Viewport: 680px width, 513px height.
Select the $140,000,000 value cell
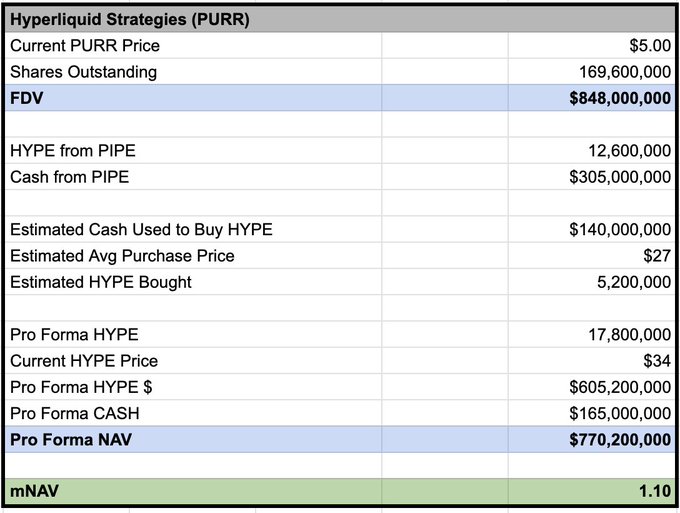pyautogui.click(x=620, y=230)
